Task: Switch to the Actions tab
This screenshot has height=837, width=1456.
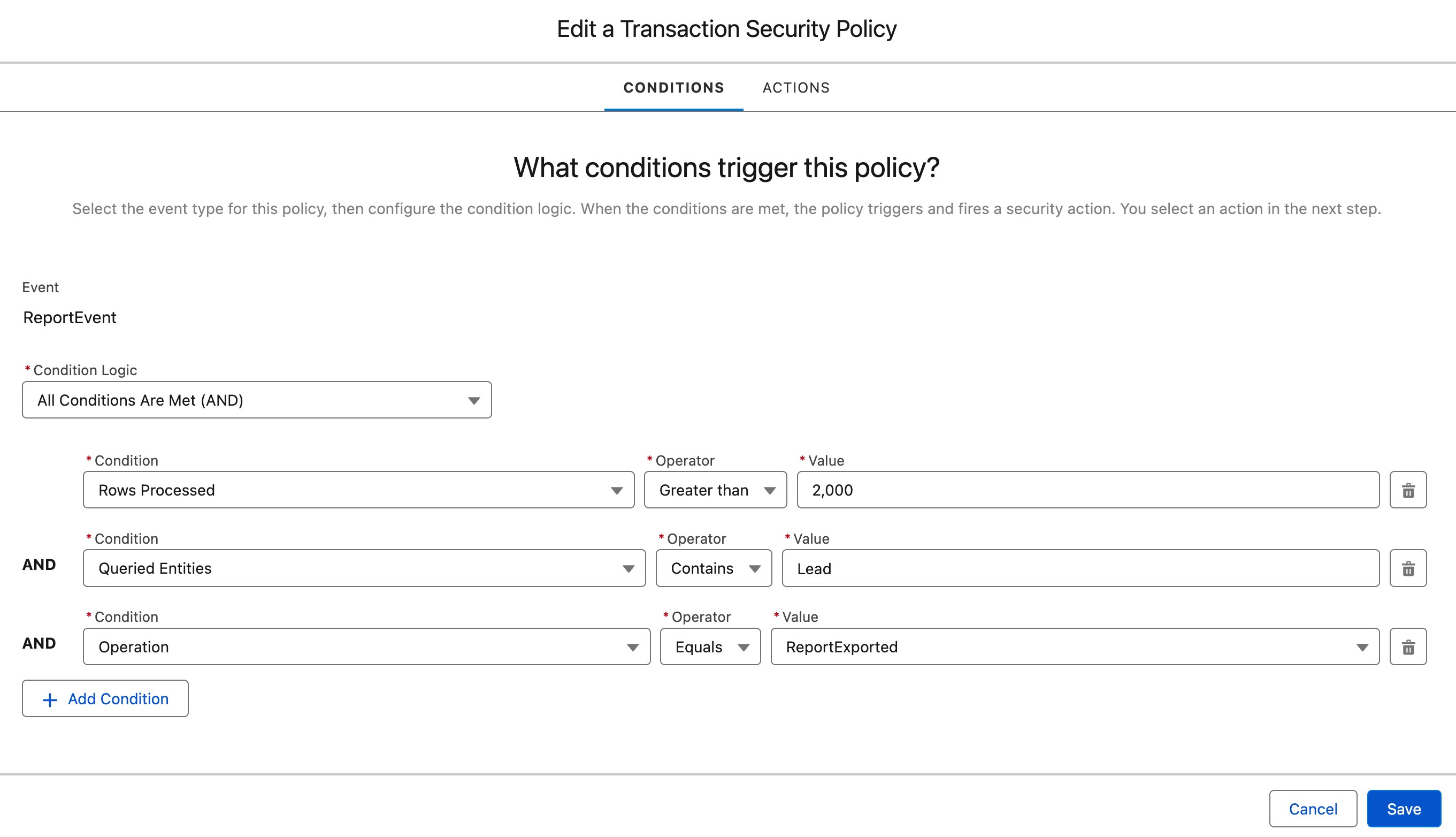Action: [x=796, y=88]
